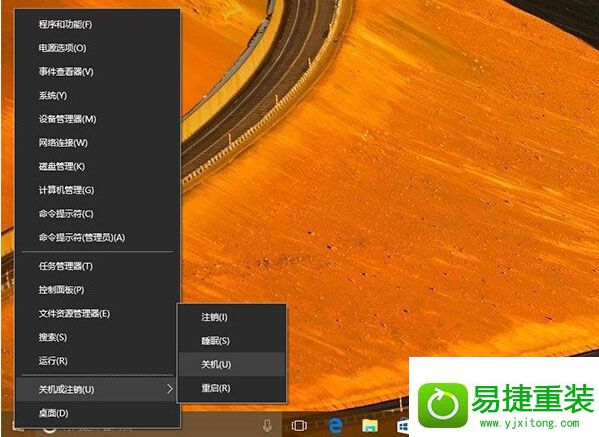Expand 关机或注销(U) submenu
Screen dimensions: 599x437
pos(97,389)
